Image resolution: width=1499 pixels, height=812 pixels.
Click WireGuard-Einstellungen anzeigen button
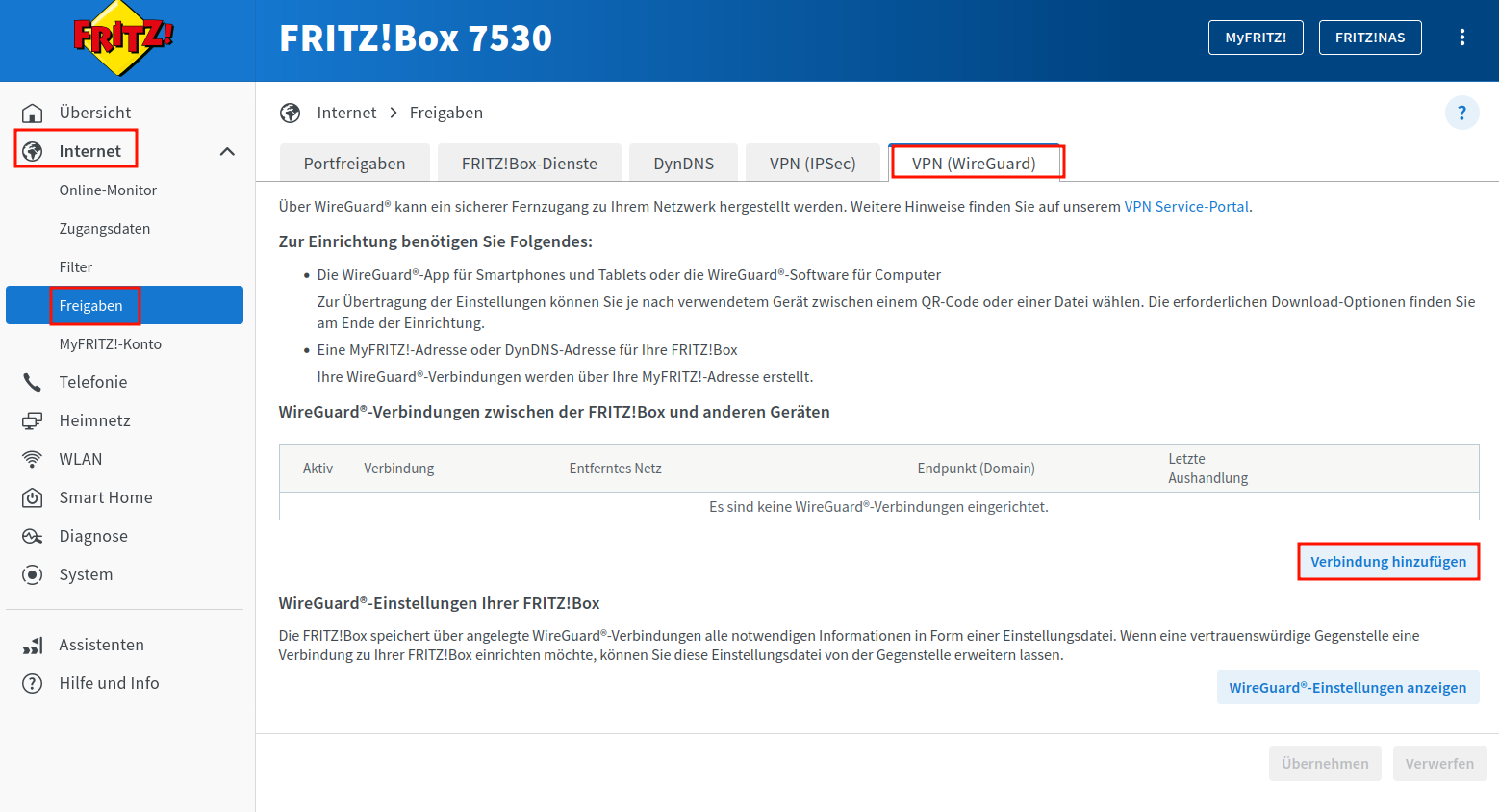pos(1347,687)
